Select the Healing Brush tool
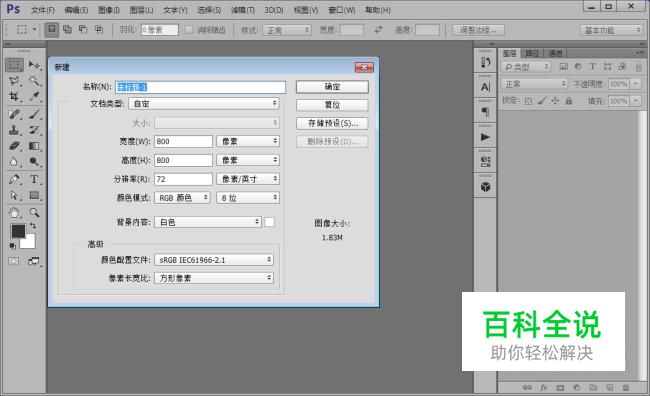Viewport: 650px width, 396px height. click(x=14, y=114)
